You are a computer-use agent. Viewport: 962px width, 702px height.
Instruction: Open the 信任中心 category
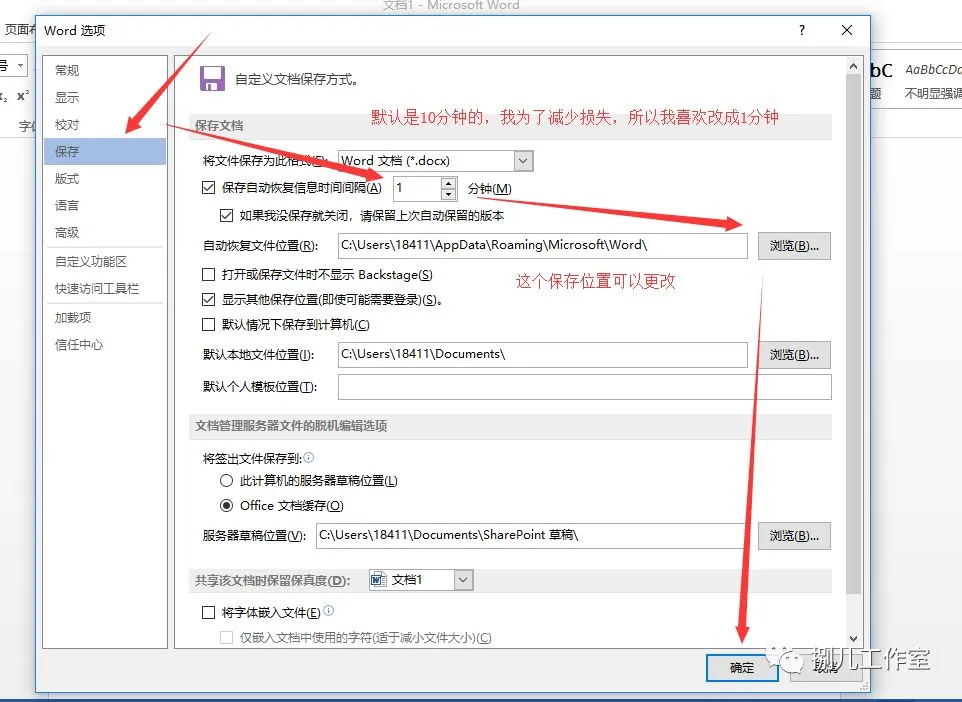click(105, 344)
